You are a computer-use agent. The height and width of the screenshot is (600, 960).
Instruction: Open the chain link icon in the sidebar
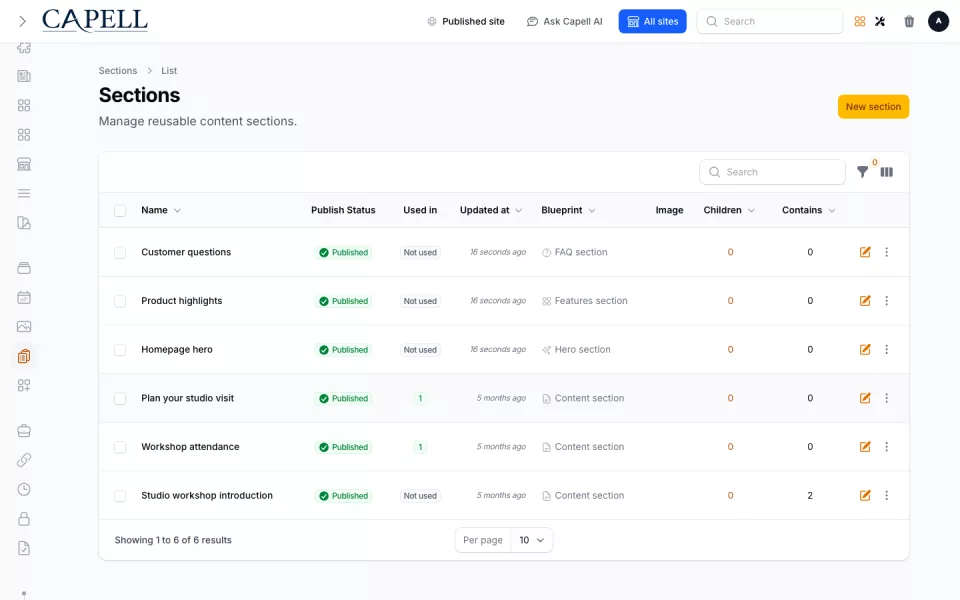coord(24,460)
